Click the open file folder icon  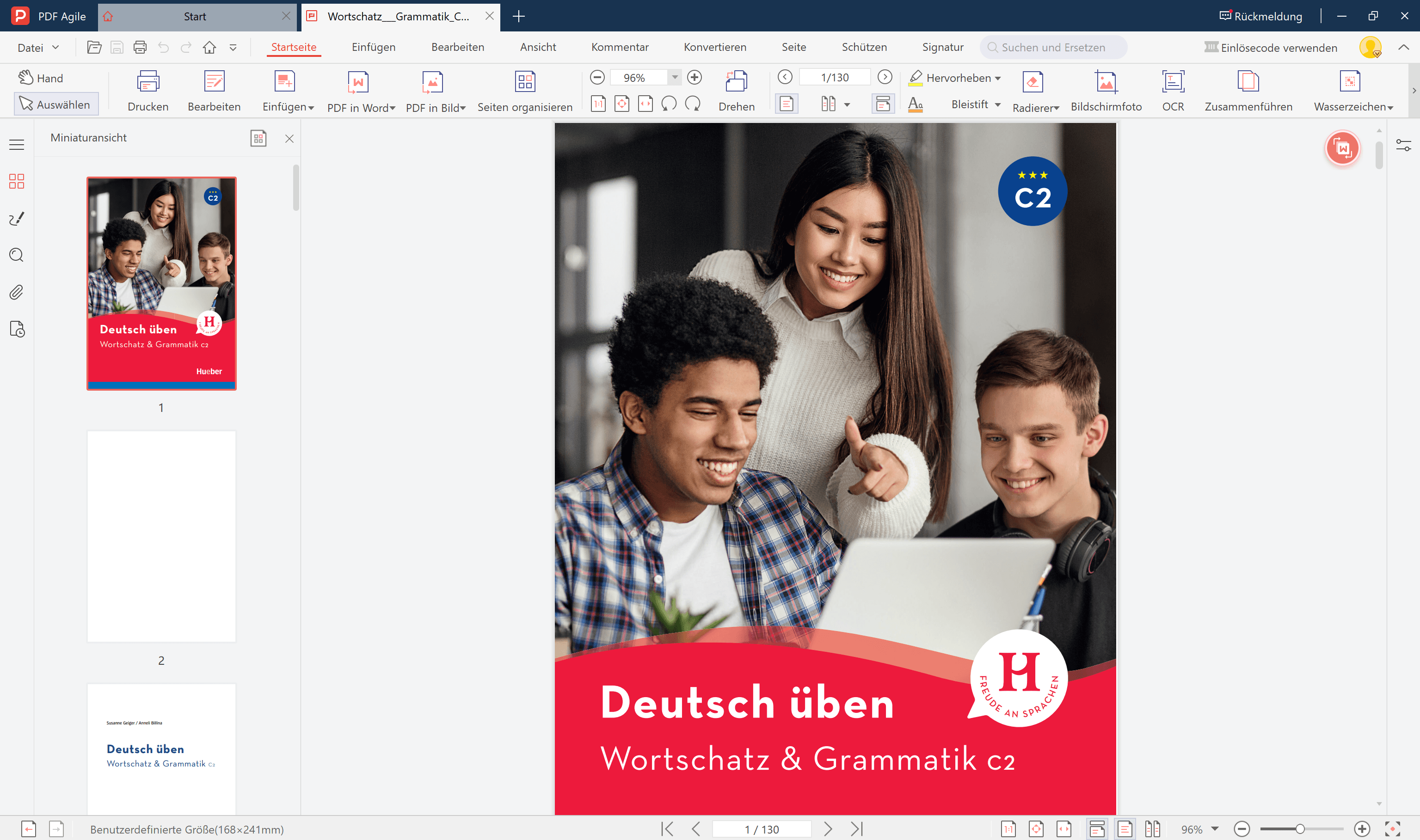point(94,47)
